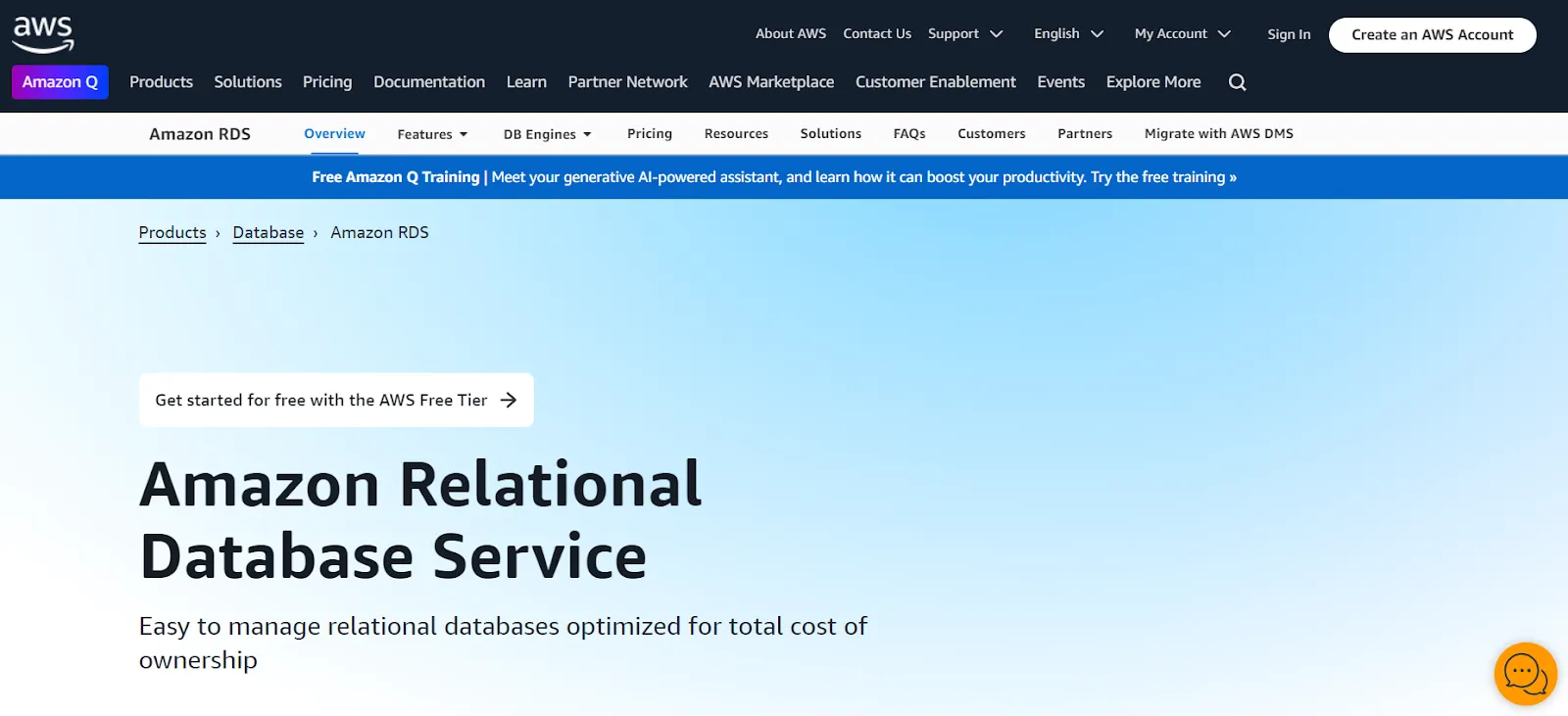Click Get started for free with AWS Free Tier
Image resolution: width=1568 pixels, height=716 pixels.
(336, 400)
